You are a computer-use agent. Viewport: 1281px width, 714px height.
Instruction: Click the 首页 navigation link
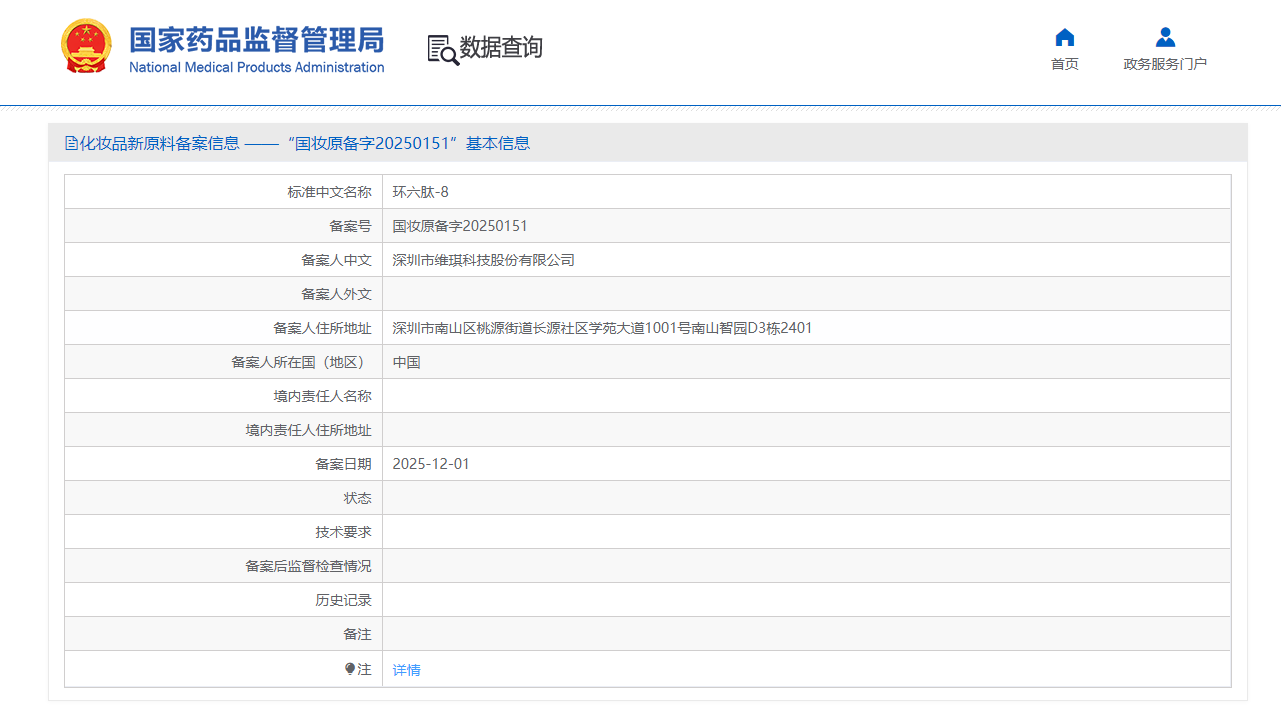[x=1064, y=62]
